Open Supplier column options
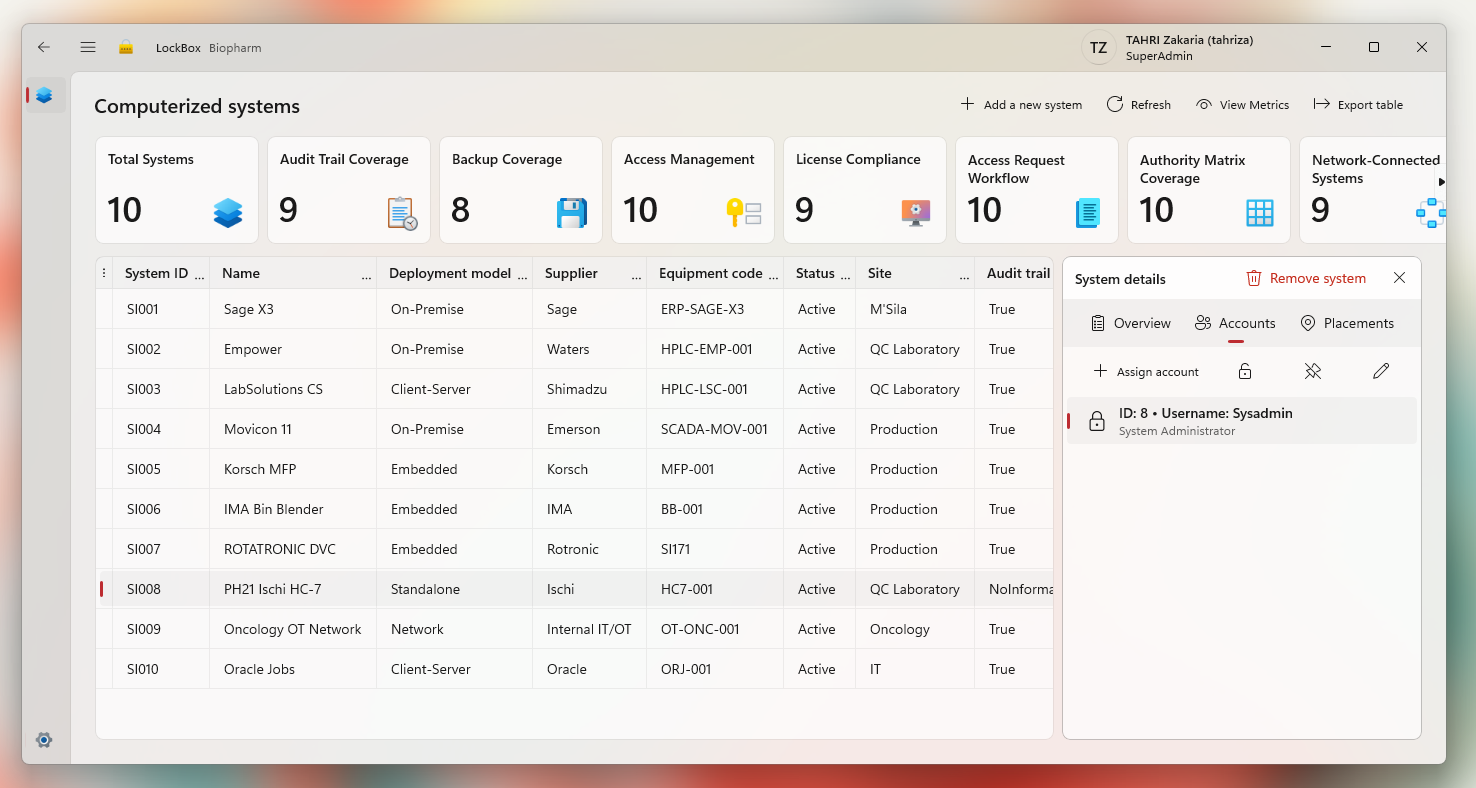This screenshot has width=1476, height=788. click(637, 274)
